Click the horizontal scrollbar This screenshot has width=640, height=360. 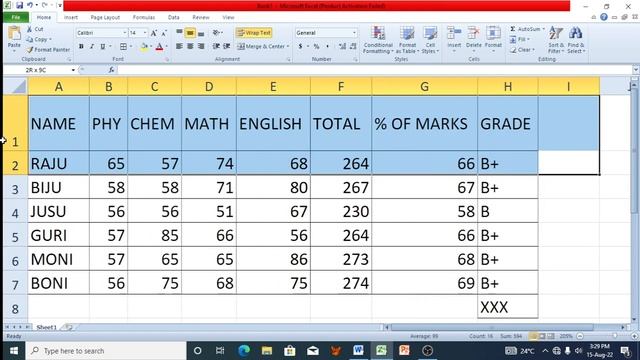click(x=492, y=327)
